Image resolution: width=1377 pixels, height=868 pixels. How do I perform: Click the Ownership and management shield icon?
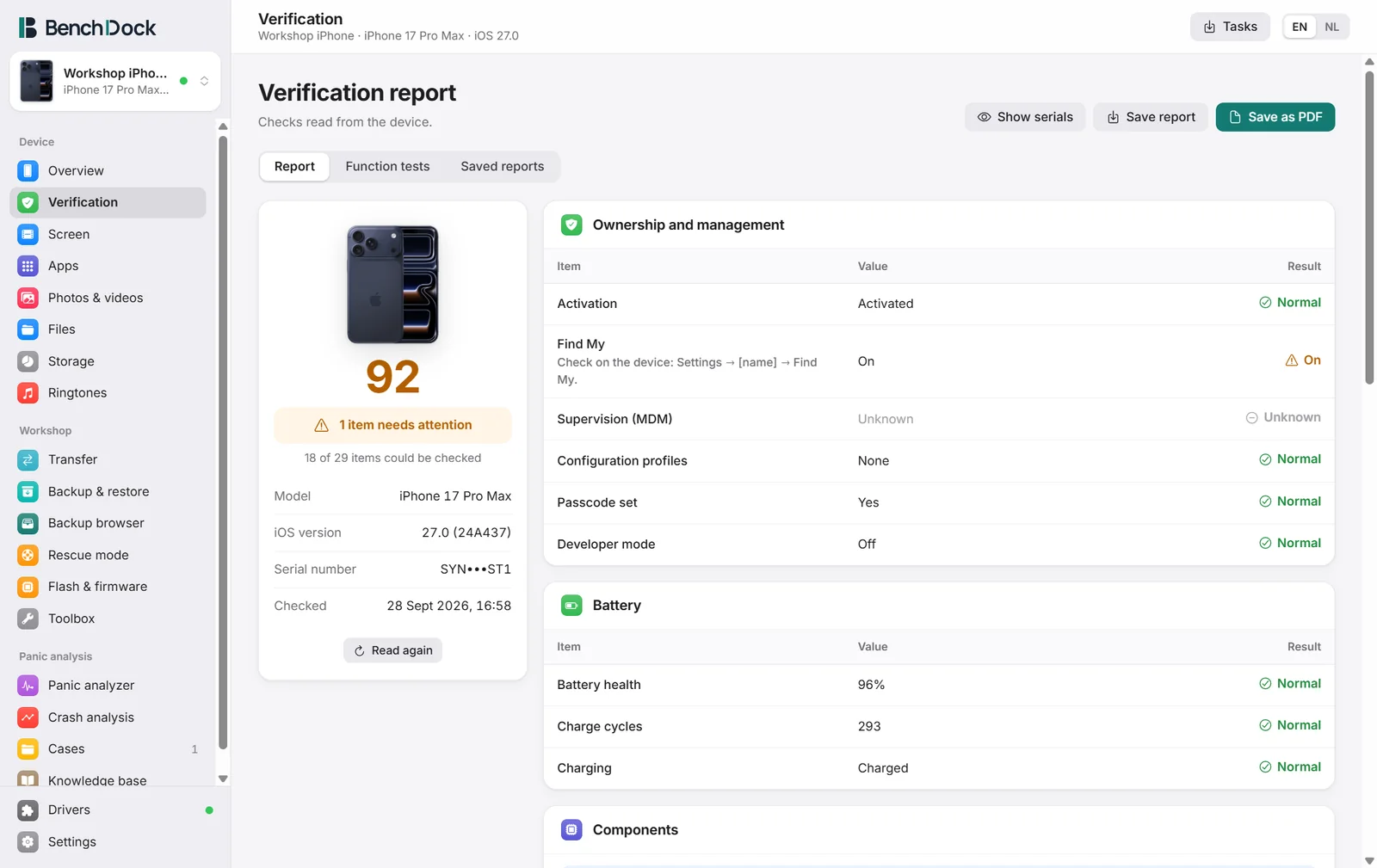[x=571, y=225]
